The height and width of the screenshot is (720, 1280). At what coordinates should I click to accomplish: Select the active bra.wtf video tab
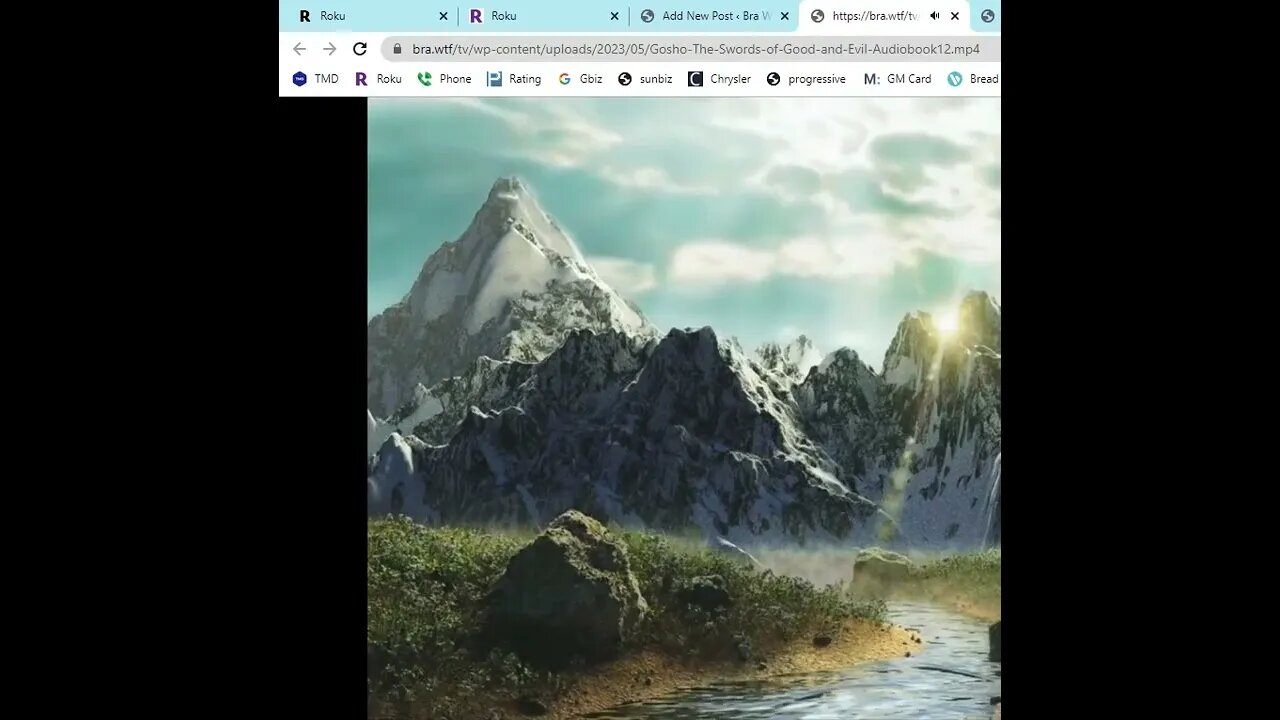(883, 16)
